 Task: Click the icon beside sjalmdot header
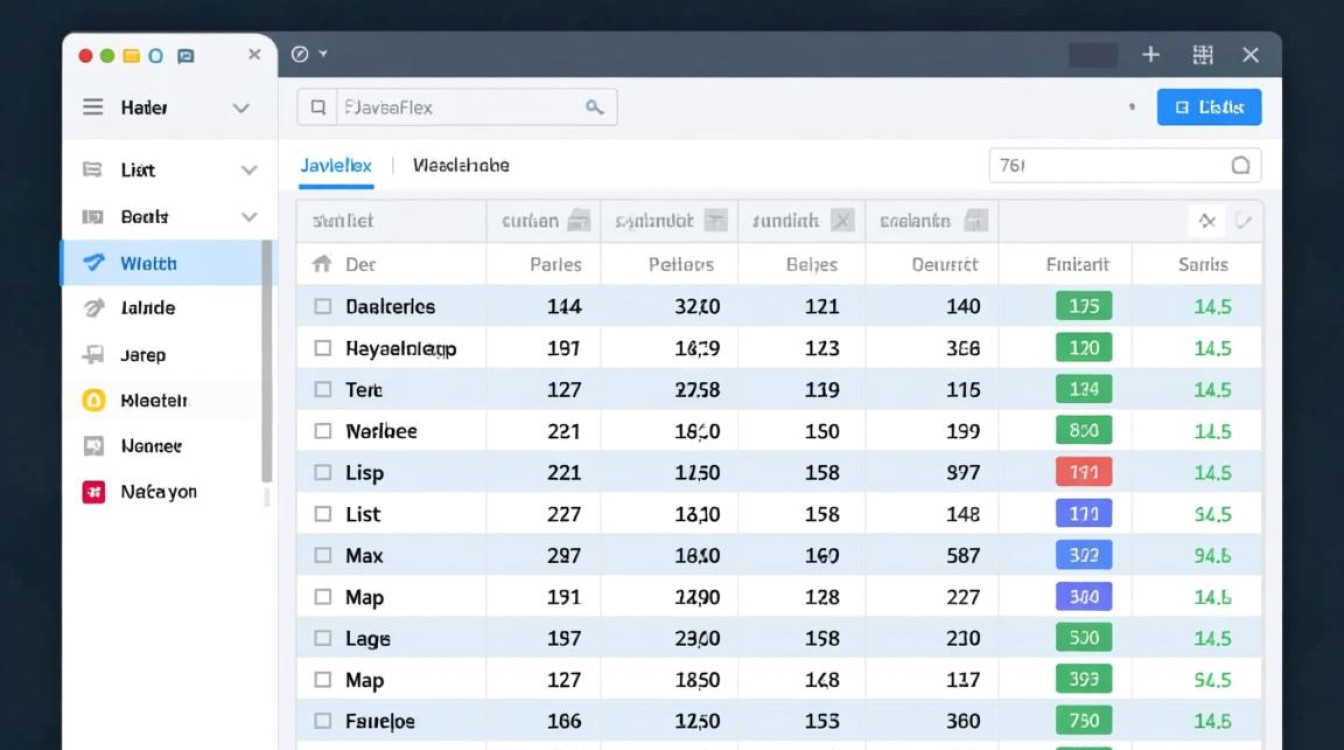point(715,221)
